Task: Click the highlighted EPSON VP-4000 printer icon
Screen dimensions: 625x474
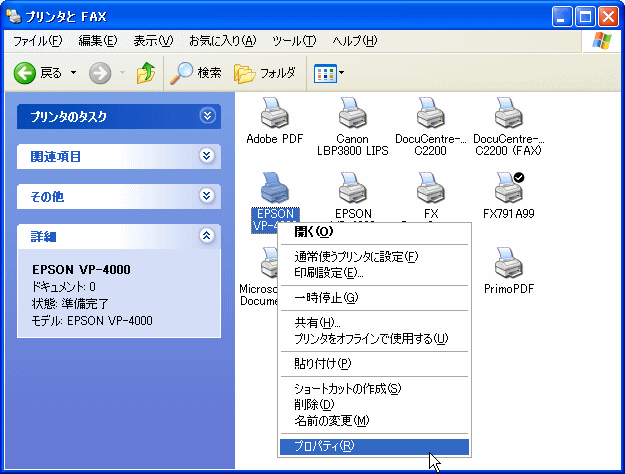Action: click(275, 188)
